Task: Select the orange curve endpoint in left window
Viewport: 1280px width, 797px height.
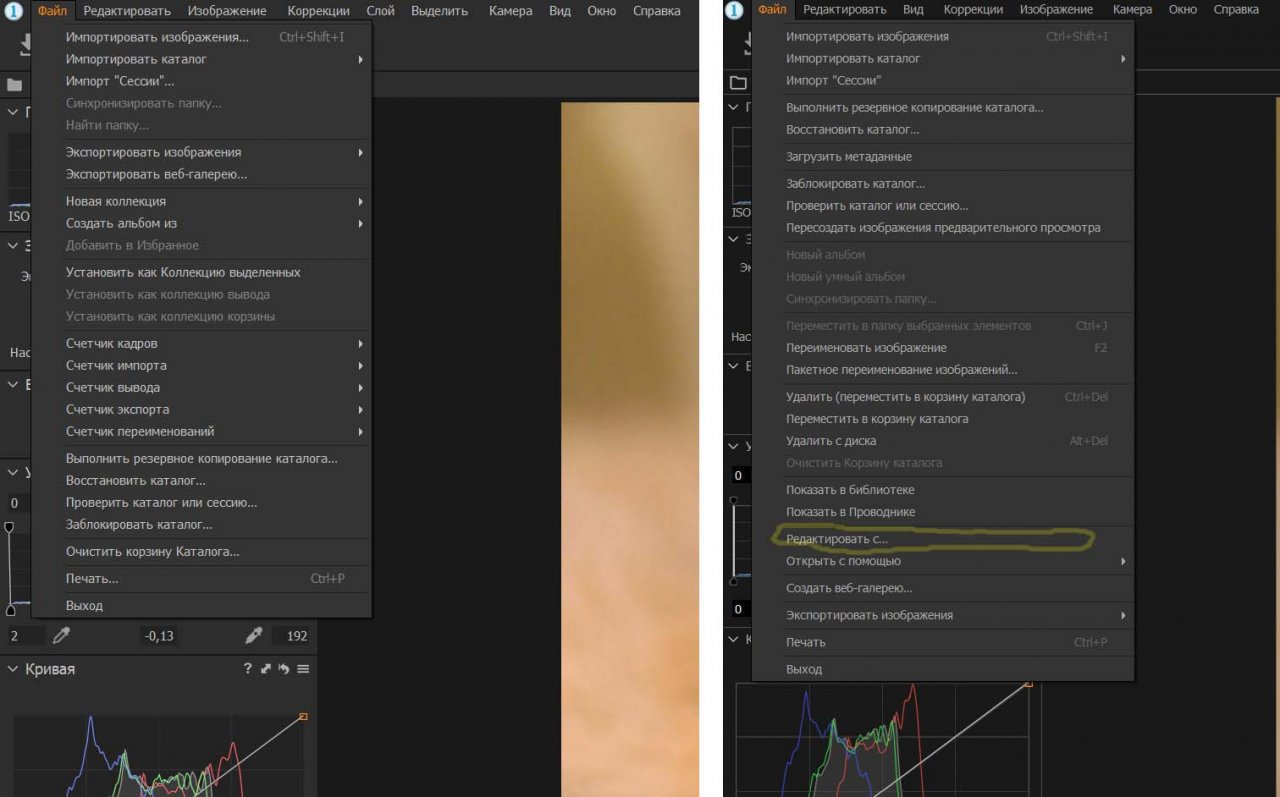Action: point(303,716)
